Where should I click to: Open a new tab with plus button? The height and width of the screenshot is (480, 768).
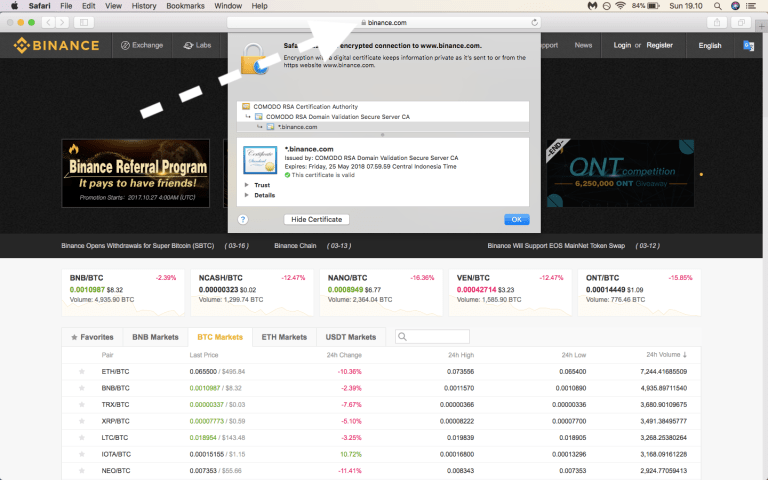(x=762, y=26)
